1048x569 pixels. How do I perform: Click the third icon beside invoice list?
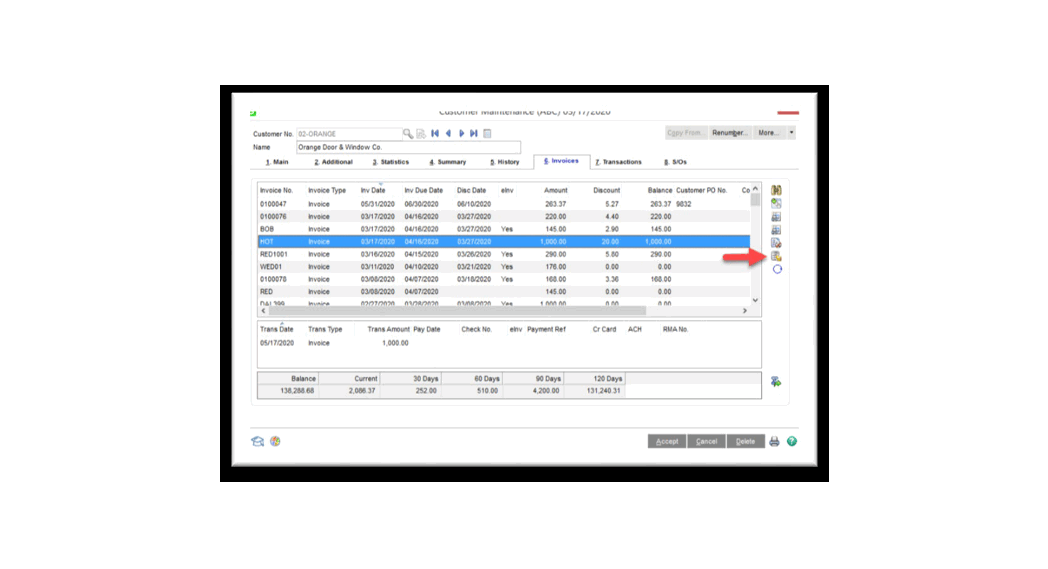pos(776,217)
